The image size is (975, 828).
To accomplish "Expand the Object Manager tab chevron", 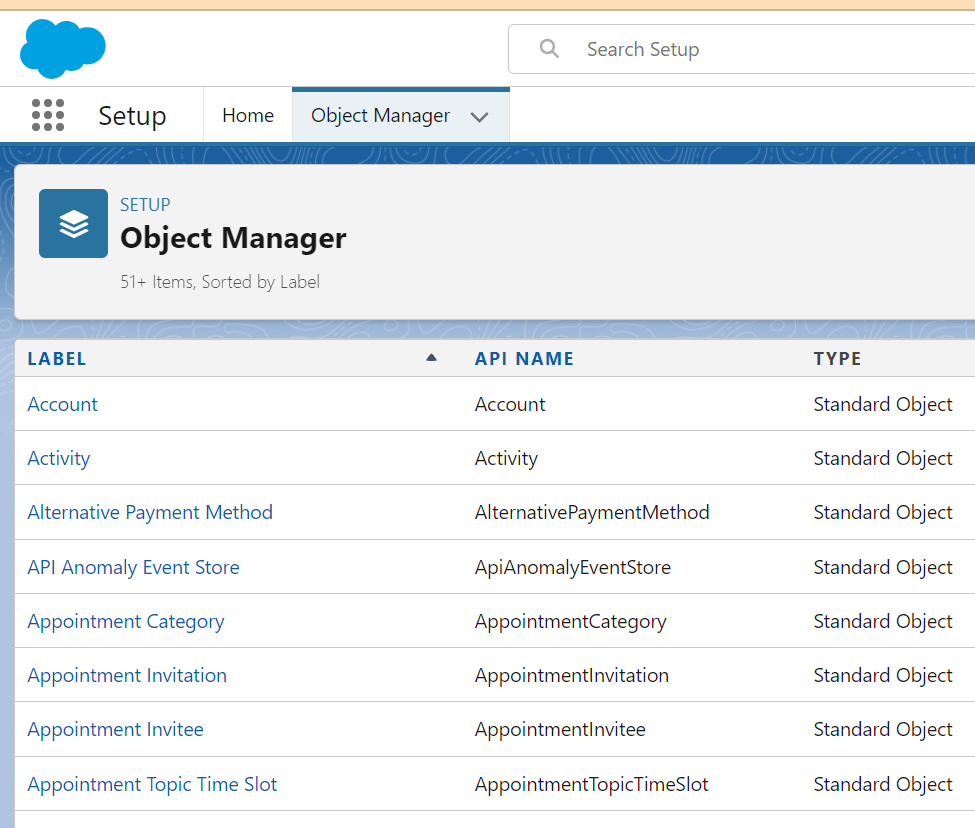I will pos(479,116).
